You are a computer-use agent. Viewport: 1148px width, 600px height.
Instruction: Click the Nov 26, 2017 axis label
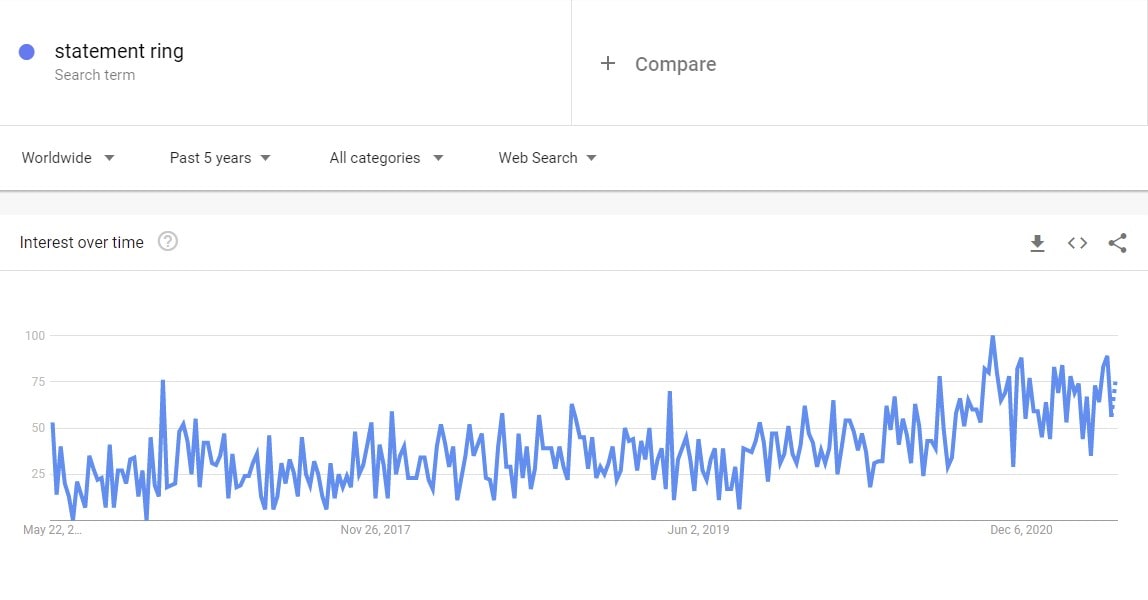pos(375,530)
